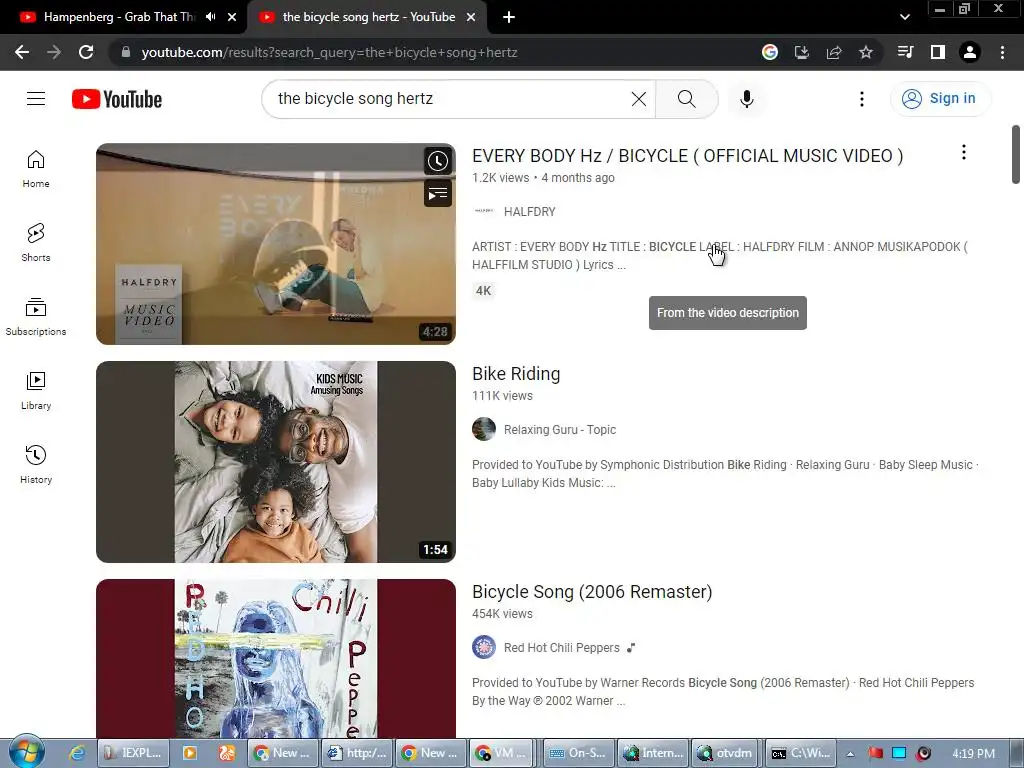Open the otvdm taskbar item
This screenshot has width=1024, height=768.
[x=726, y=753]
